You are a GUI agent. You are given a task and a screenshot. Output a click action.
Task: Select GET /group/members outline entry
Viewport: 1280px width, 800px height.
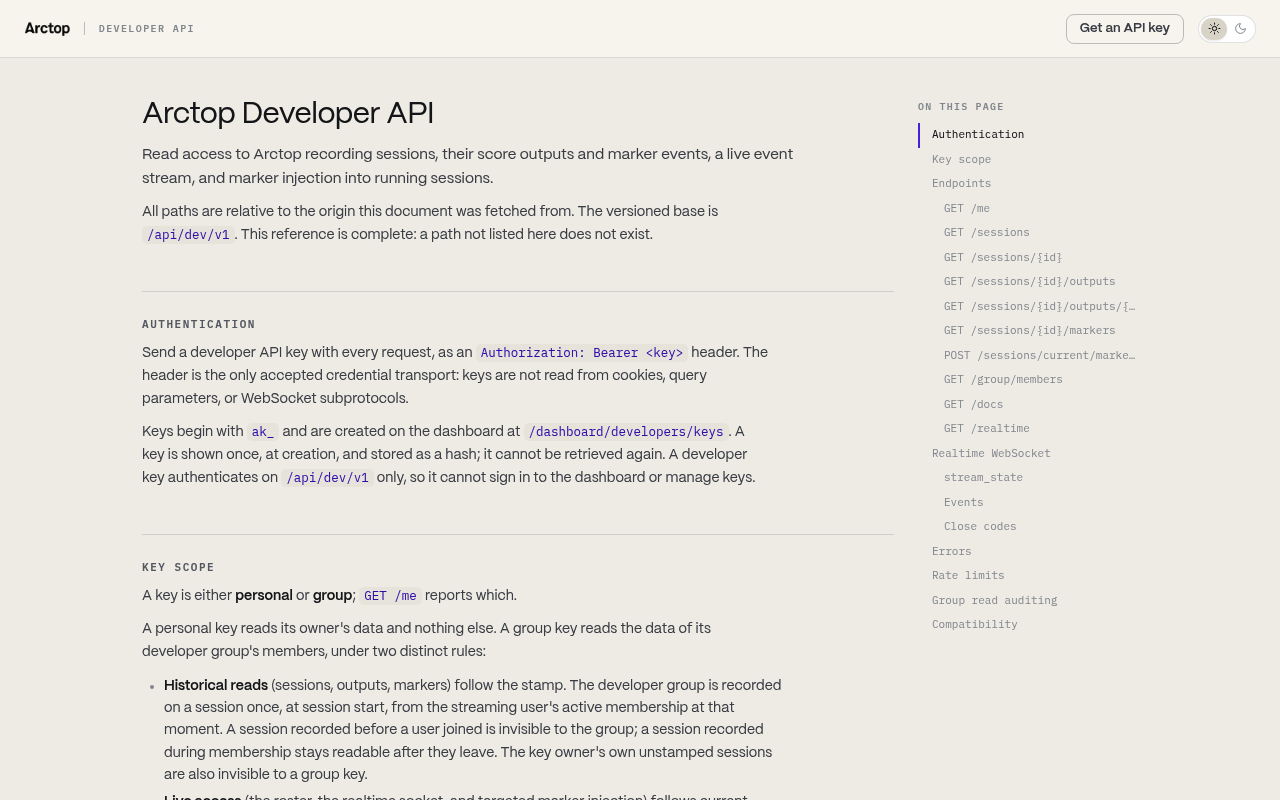(x=1003, y=380)
